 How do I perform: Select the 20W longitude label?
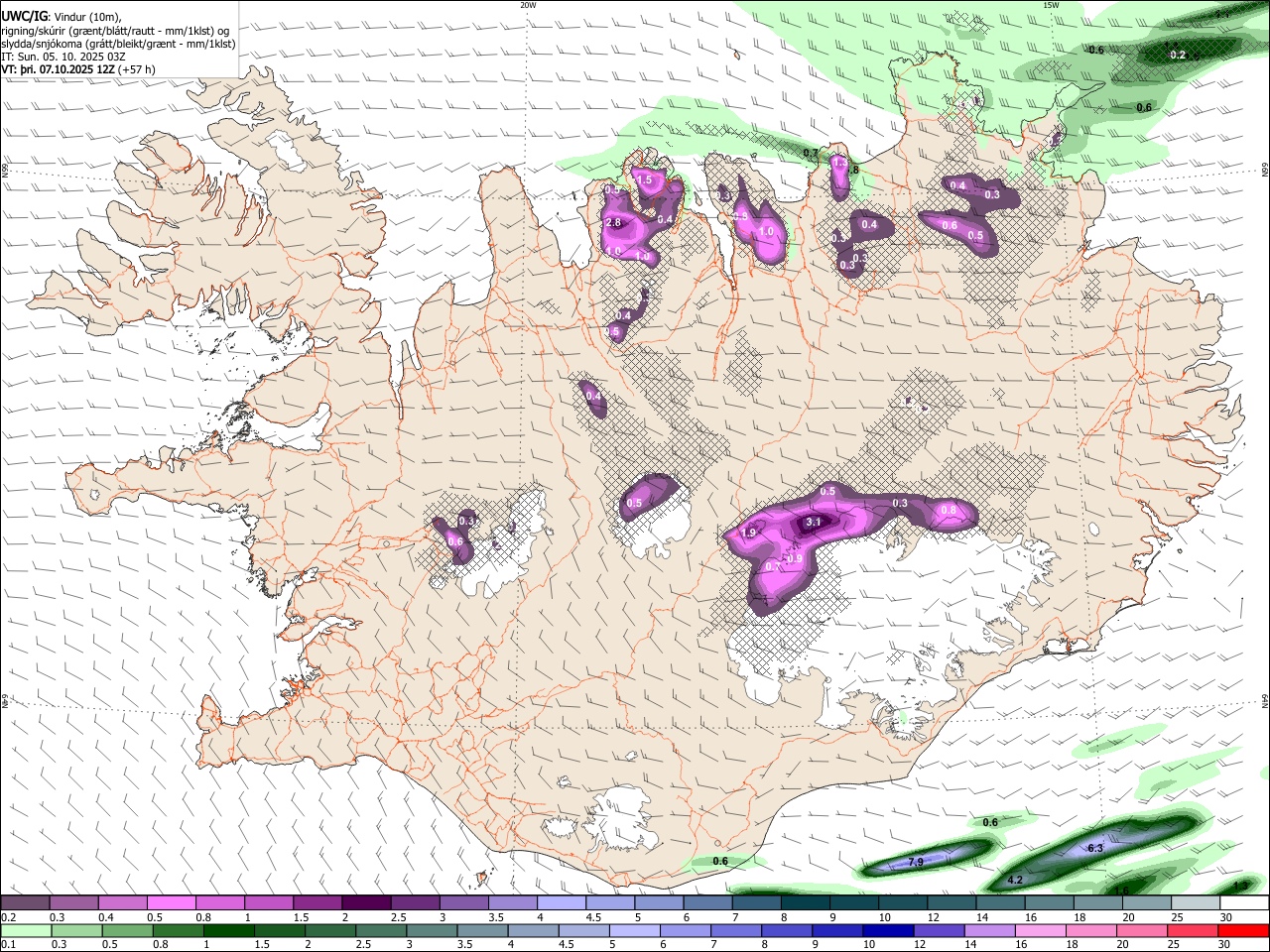click(x=528, y=5)
